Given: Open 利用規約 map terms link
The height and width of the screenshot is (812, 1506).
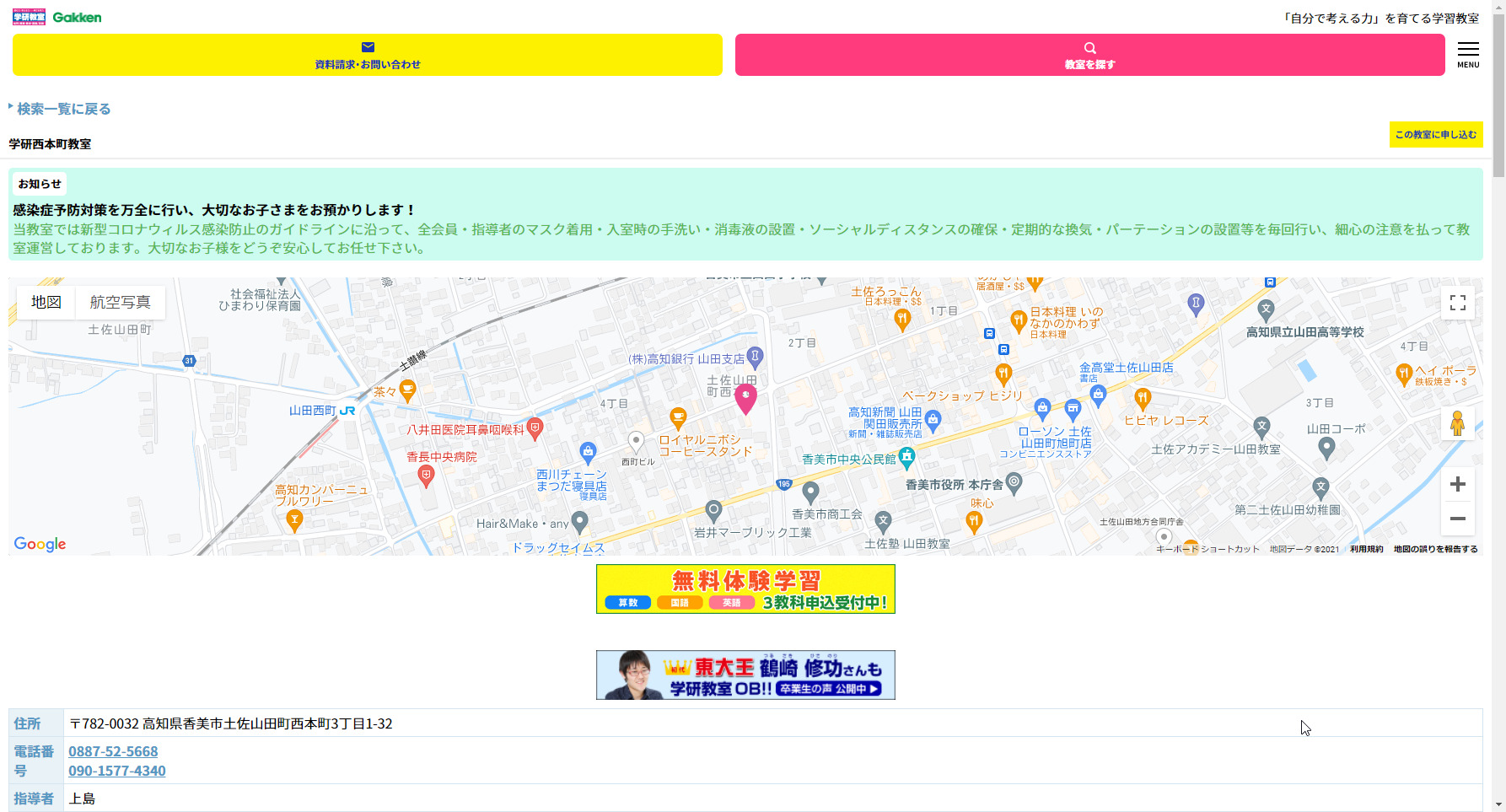Looking at the screenshot, I should pos(1366,549).
